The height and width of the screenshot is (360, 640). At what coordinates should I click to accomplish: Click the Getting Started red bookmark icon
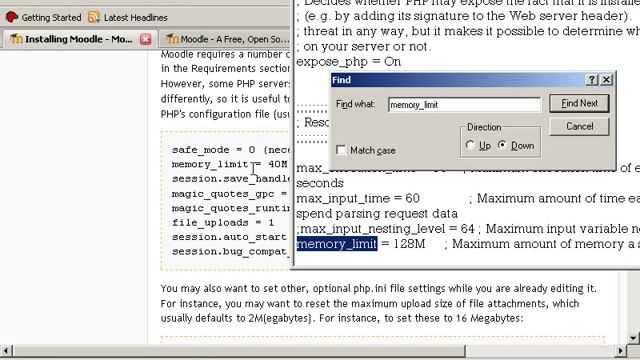(x=12, y=17)
